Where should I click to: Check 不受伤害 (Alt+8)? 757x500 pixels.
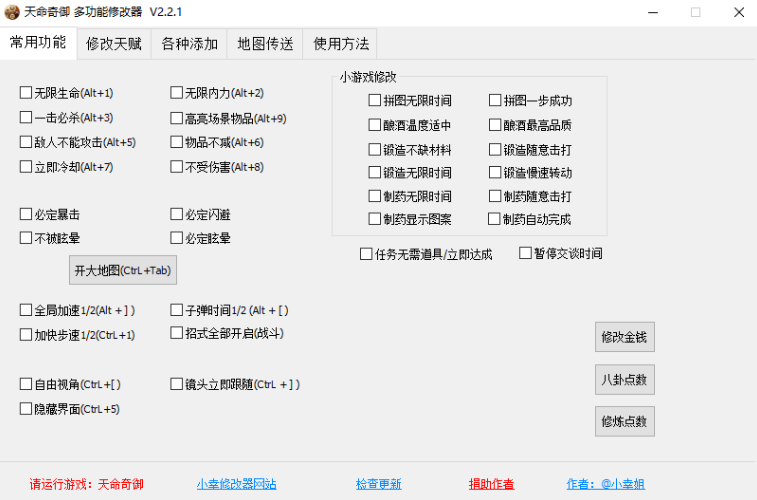click(x=176, y=167)
